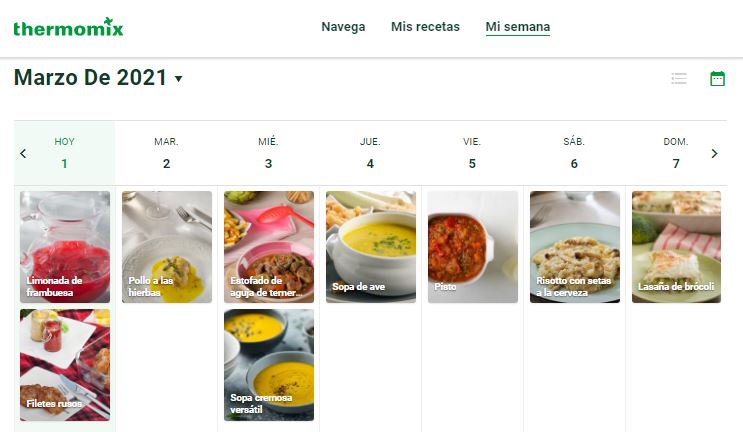The image size is (743, 432).
Task: Open Limonada de frambuesa recipe
Action: coord(65,247)
